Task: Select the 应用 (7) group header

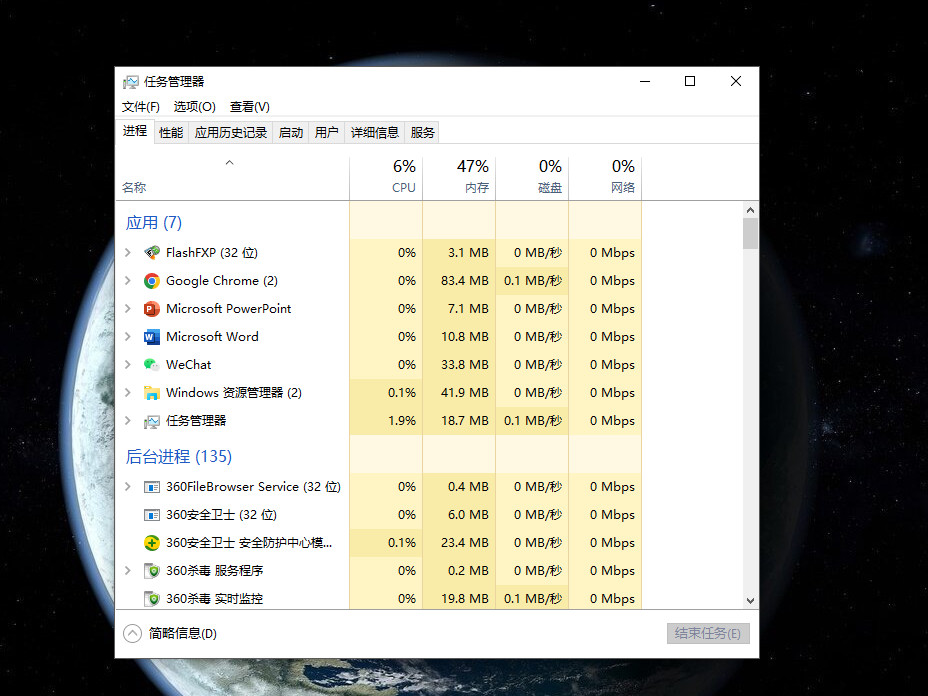Action: point(154,223)
